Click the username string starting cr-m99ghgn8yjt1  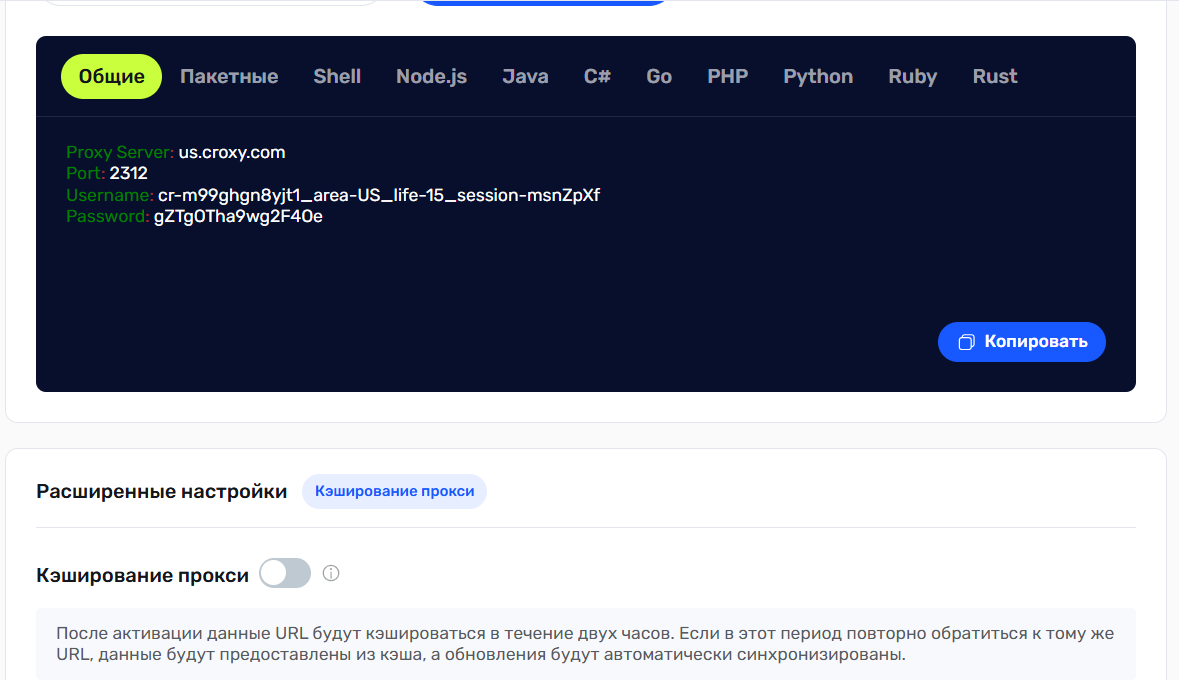(378, 195)
